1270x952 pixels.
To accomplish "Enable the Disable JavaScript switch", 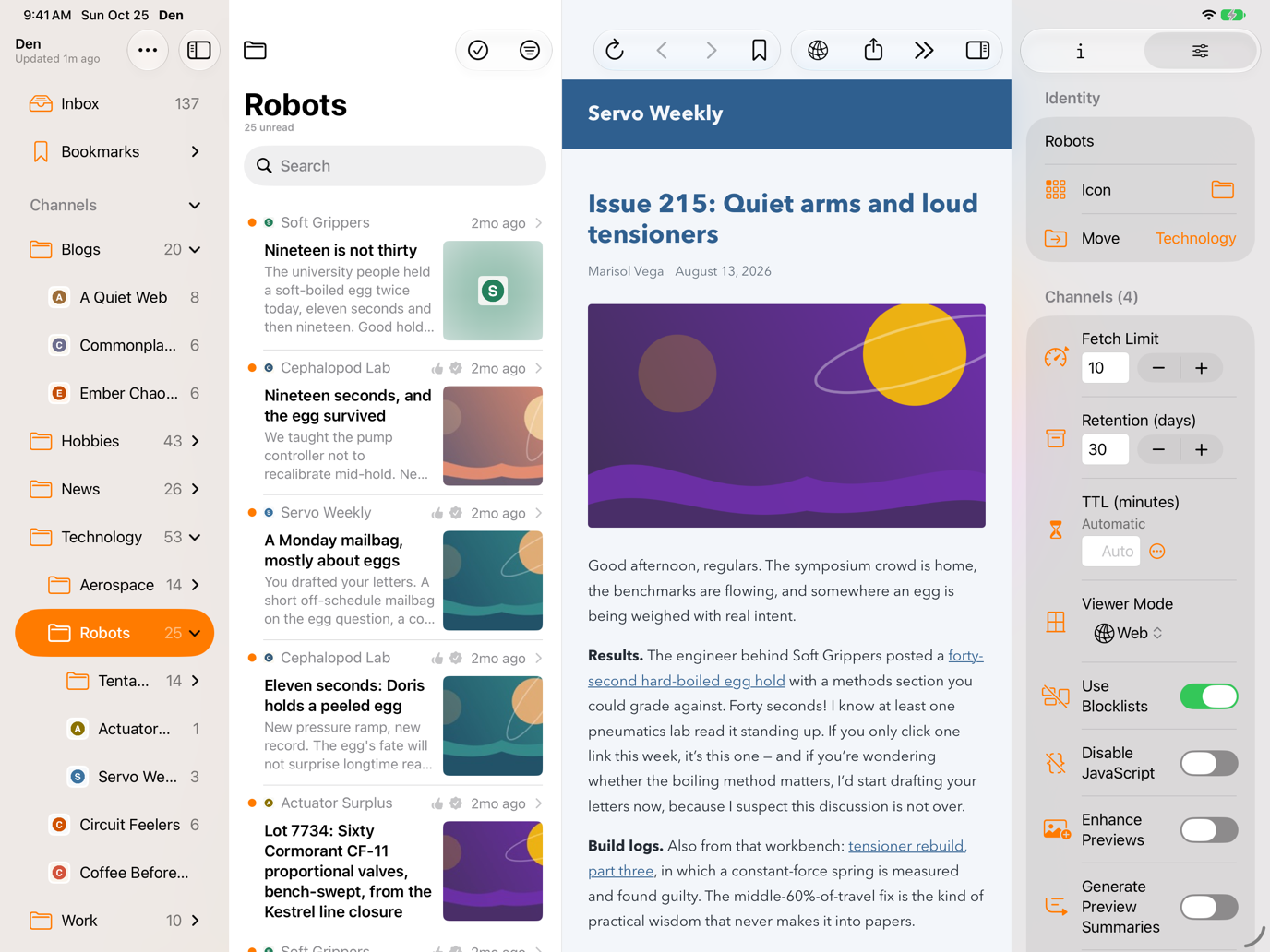I will coord(1208,763).
